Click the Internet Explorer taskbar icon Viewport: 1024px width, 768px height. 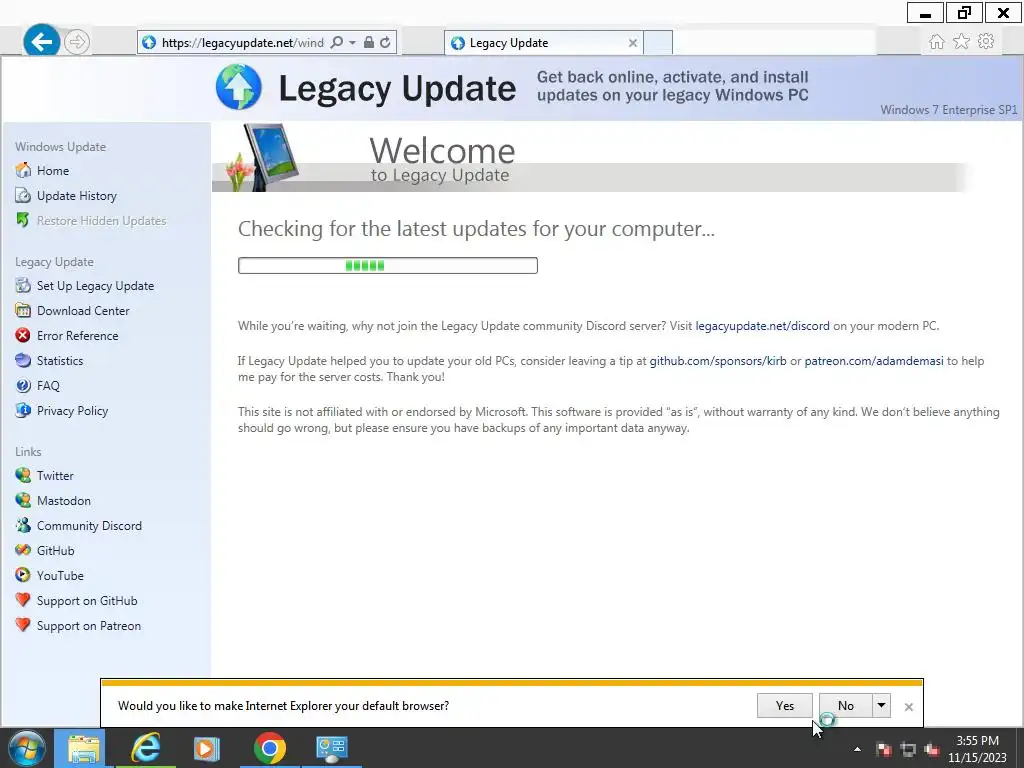pos(146,748)
